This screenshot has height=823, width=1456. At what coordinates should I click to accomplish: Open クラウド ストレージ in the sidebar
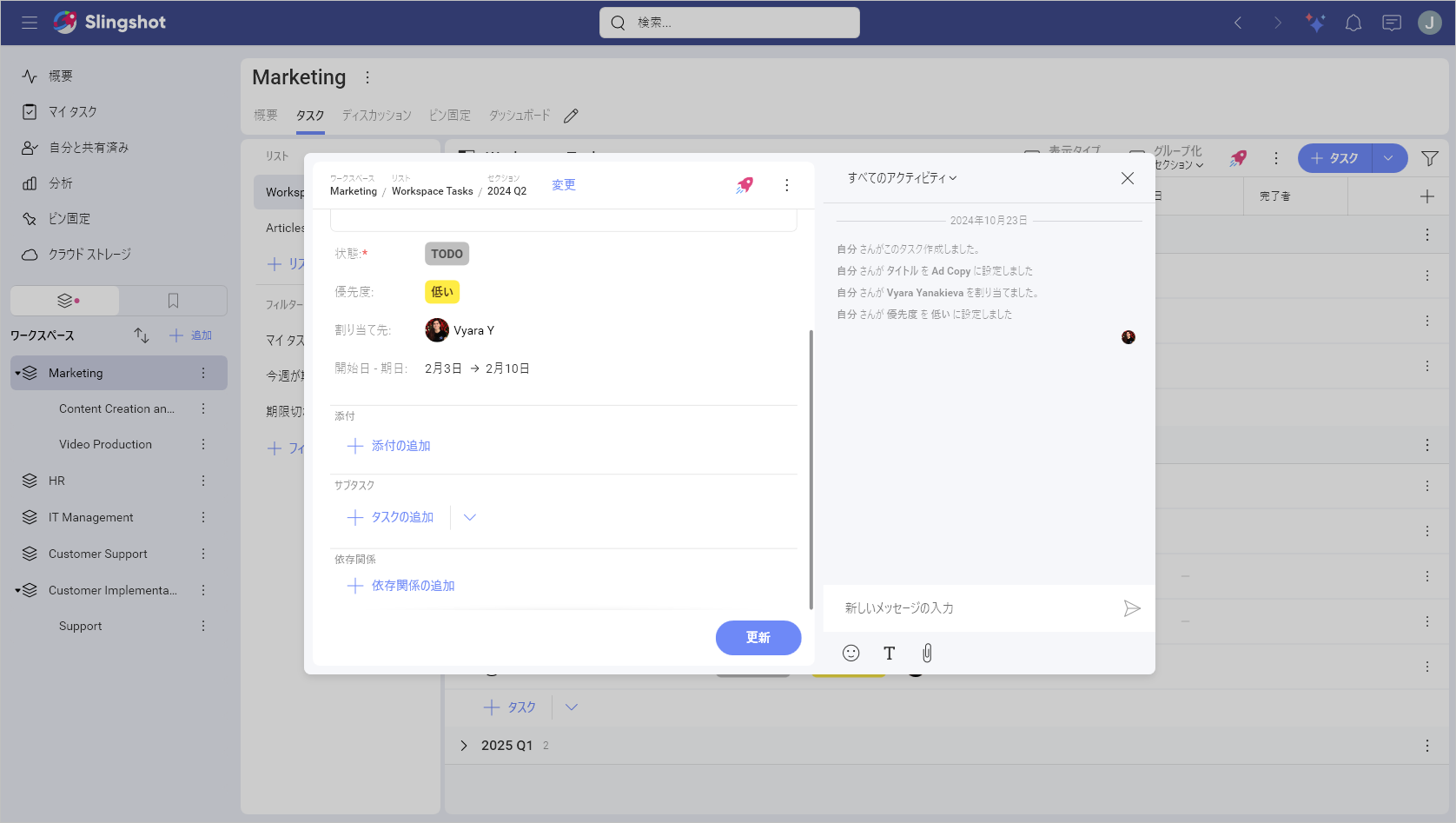pos(89,255)
